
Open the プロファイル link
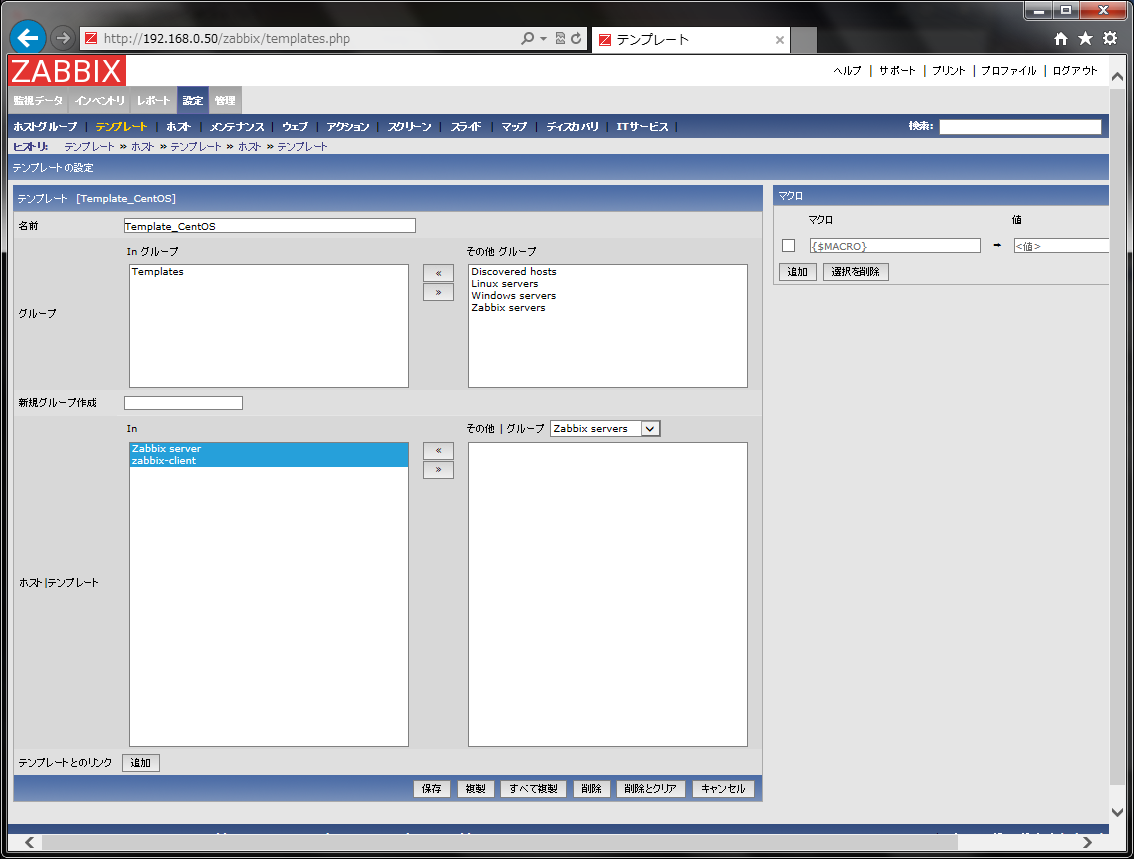[1009, 70]
